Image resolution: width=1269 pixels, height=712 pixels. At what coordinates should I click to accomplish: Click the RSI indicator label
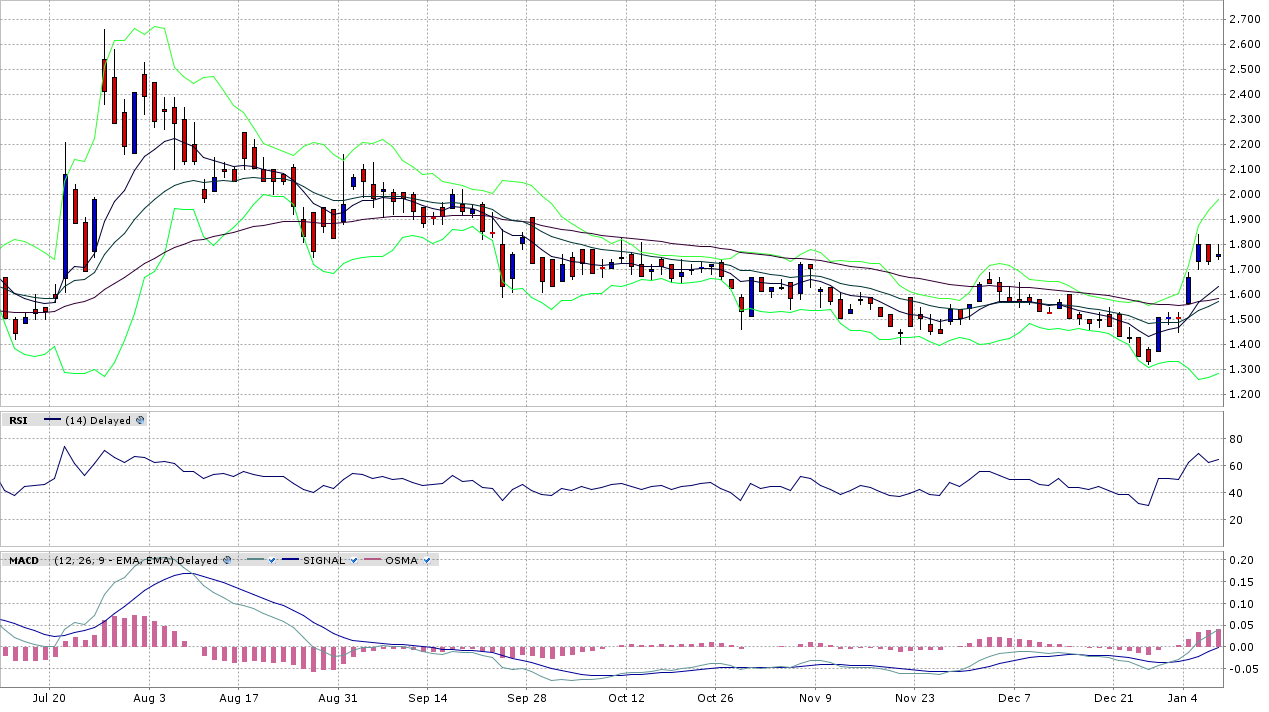pos(18,420)
